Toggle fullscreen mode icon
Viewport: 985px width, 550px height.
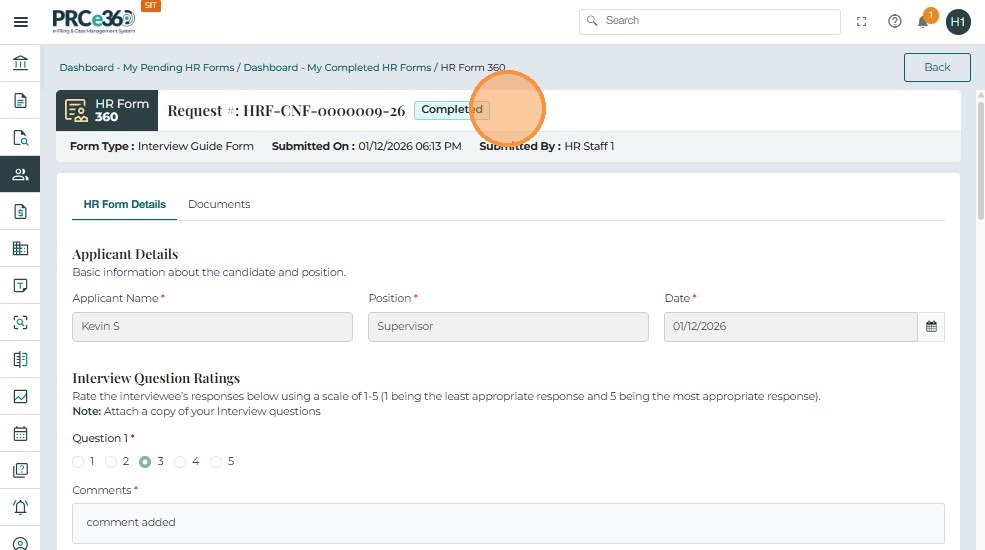pyautogui.click(x=861, y=21)
